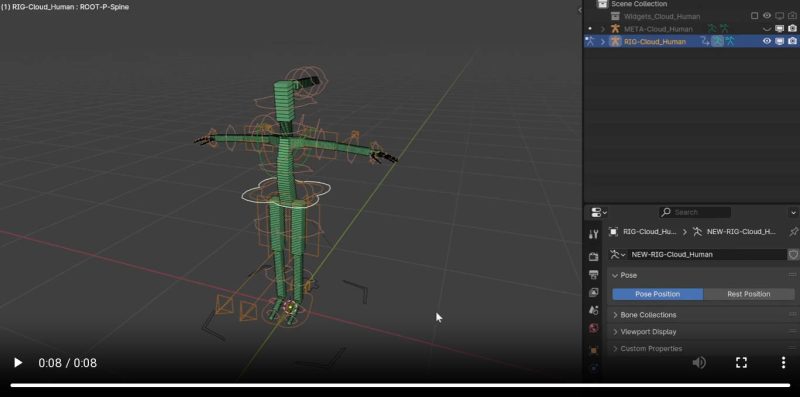
Task: Hide RIG-Cloud_Human with eye icon
Action: (x=767, y=42)
